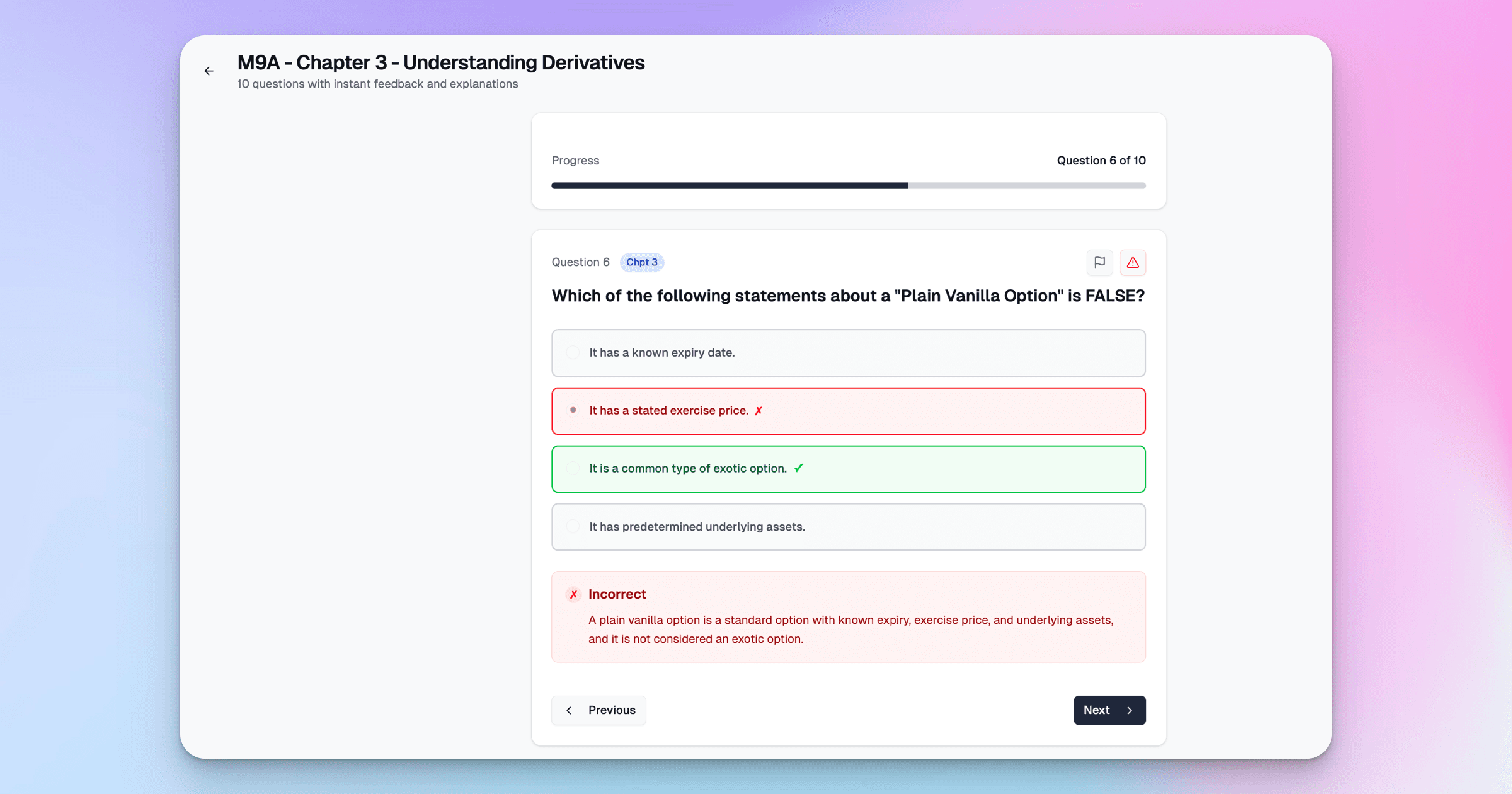Report an issue via red warning triangle
This screenshot has height=794, width=1512.
(1132, 262)
